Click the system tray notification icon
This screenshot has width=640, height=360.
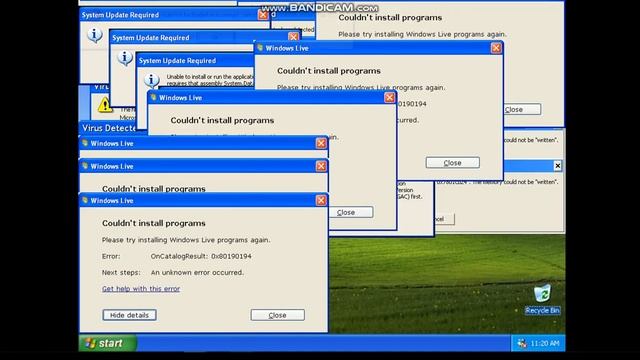(522, 344)
